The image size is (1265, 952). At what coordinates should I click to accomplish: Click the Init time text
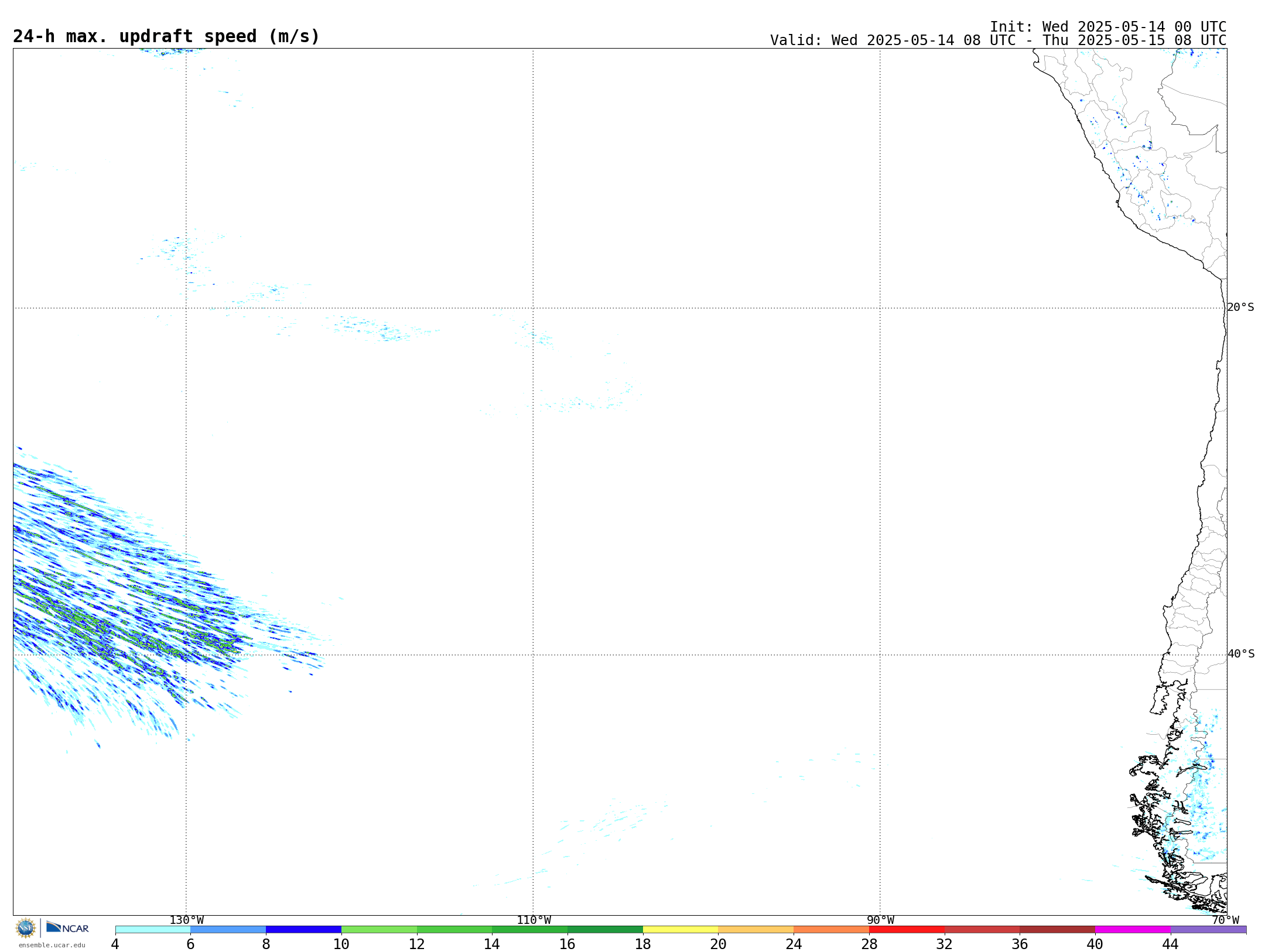point(1108,27)
